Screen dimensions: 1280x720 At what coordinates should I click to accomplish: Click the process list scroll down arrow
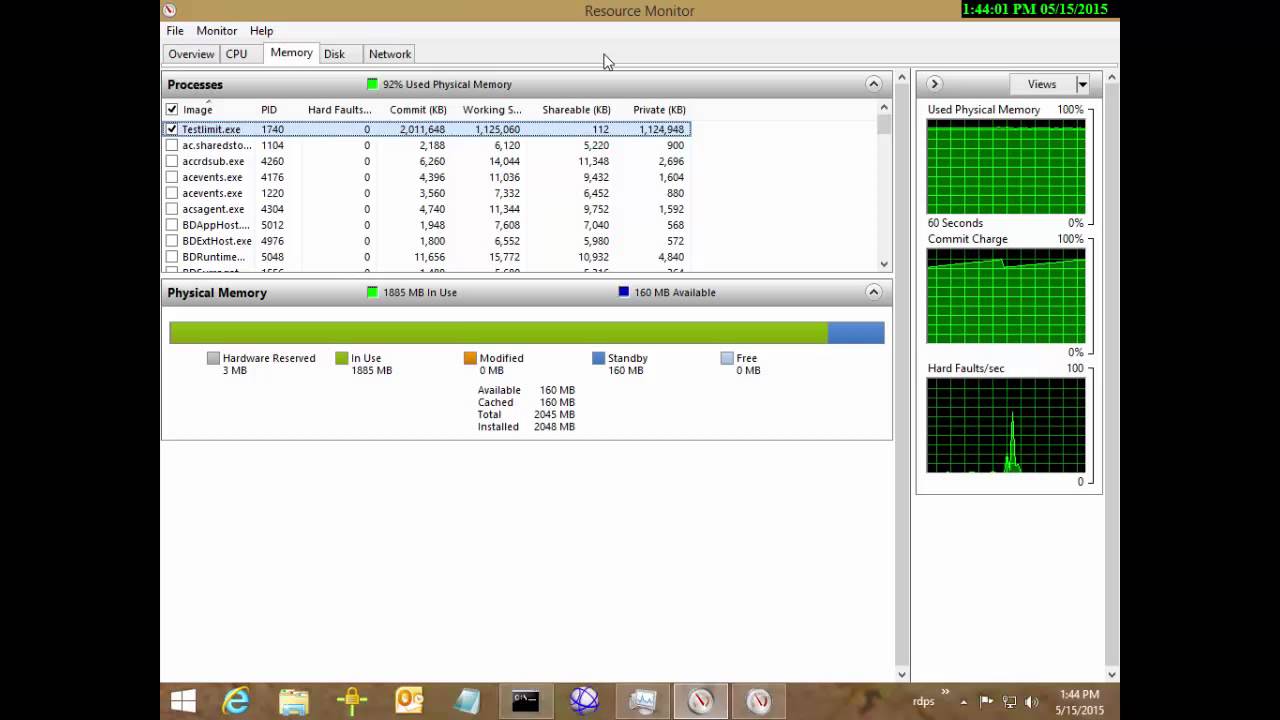[x=884, y=264]
